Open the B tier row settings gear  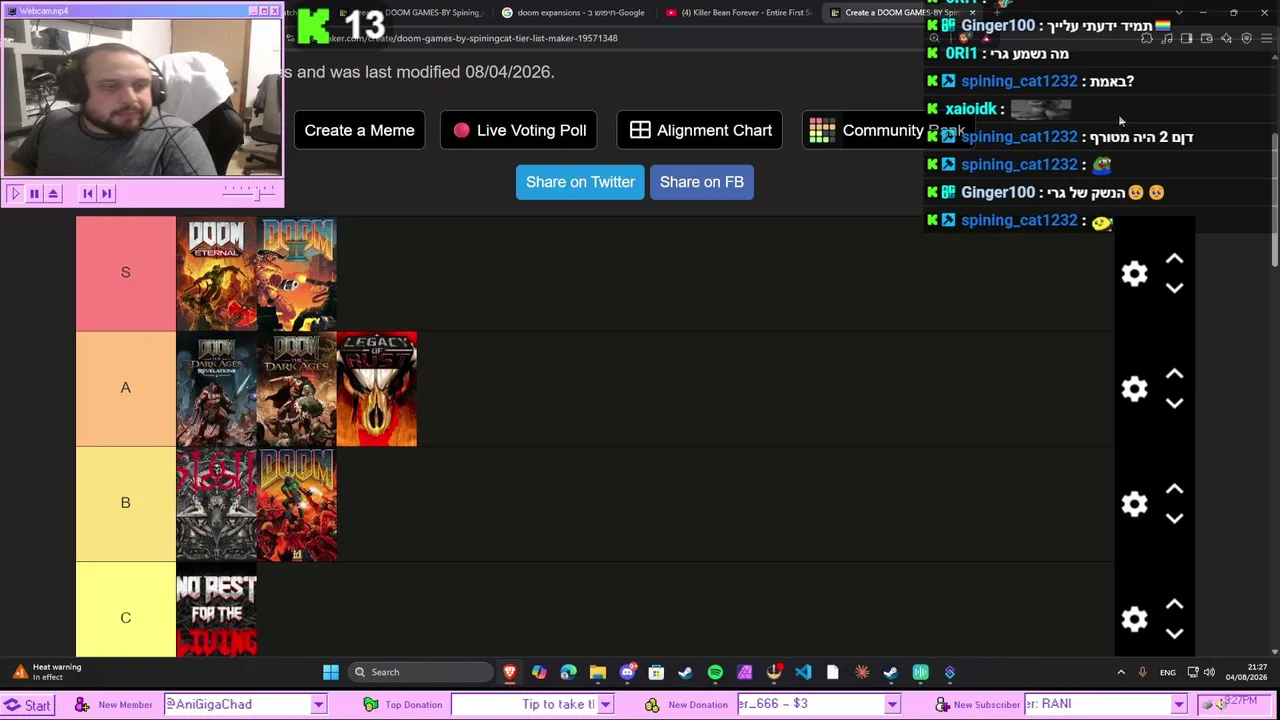1134,504
